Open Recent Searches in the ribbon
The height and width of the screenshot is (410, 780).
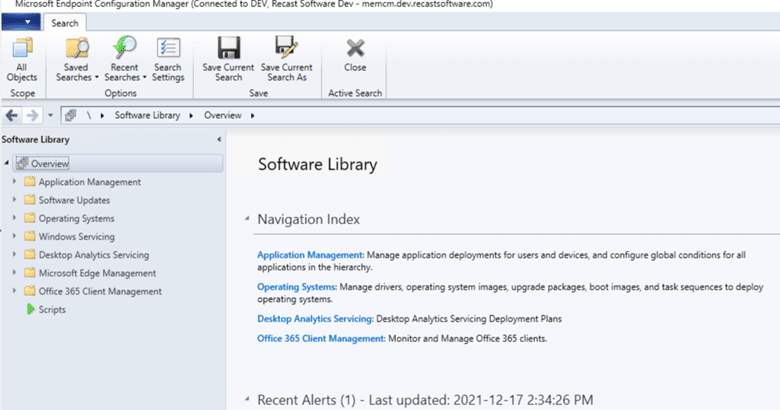pos(126,58)
